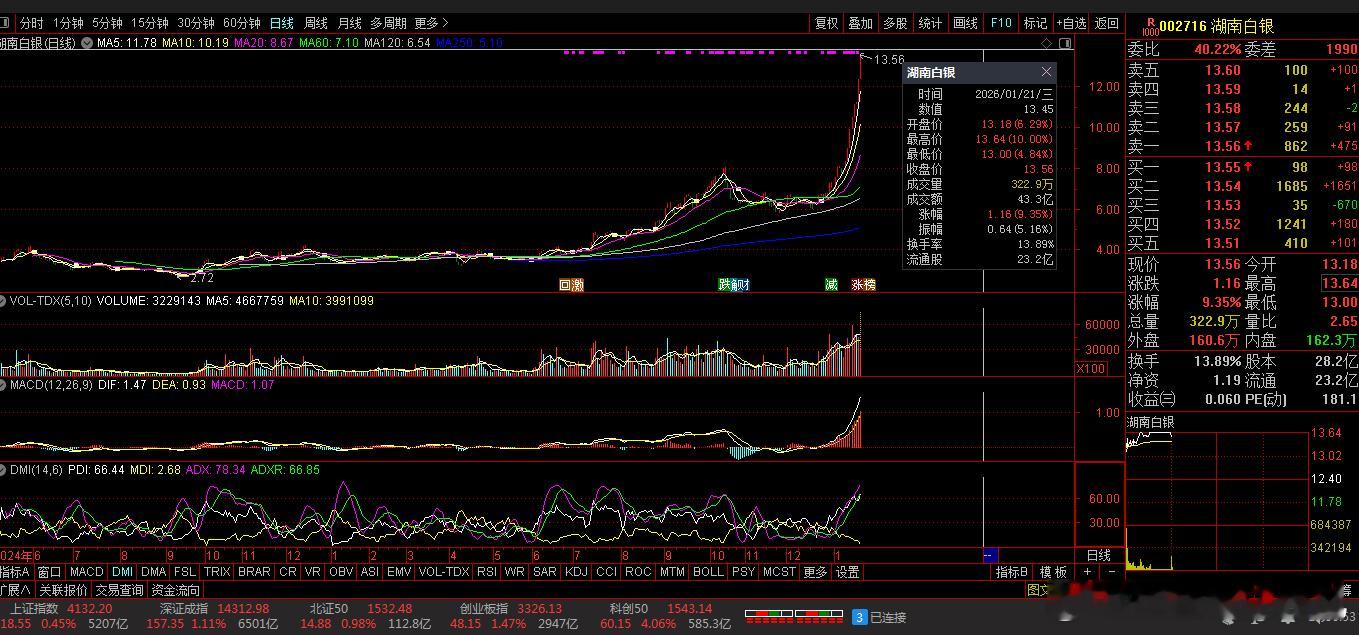This screenshot has height=635, width=1359.
Task: Click the plus zoom button in bottom bar
Action: [1088, 572]
